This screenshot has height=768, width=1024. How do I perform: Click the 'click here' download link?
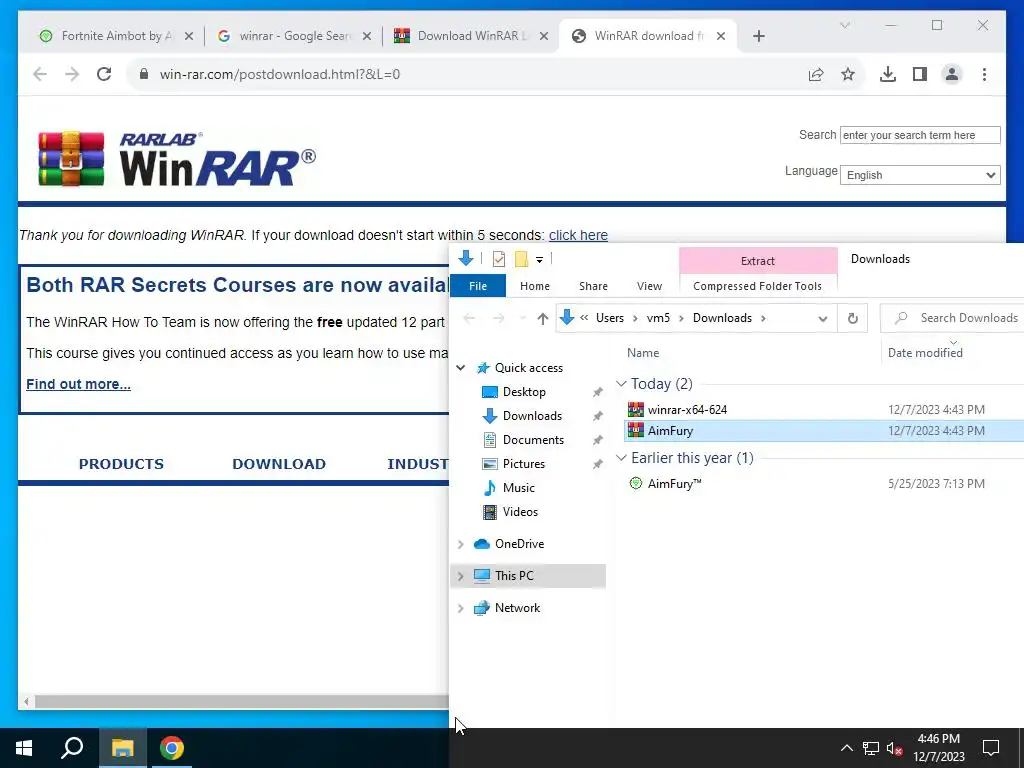pos(578,235)
